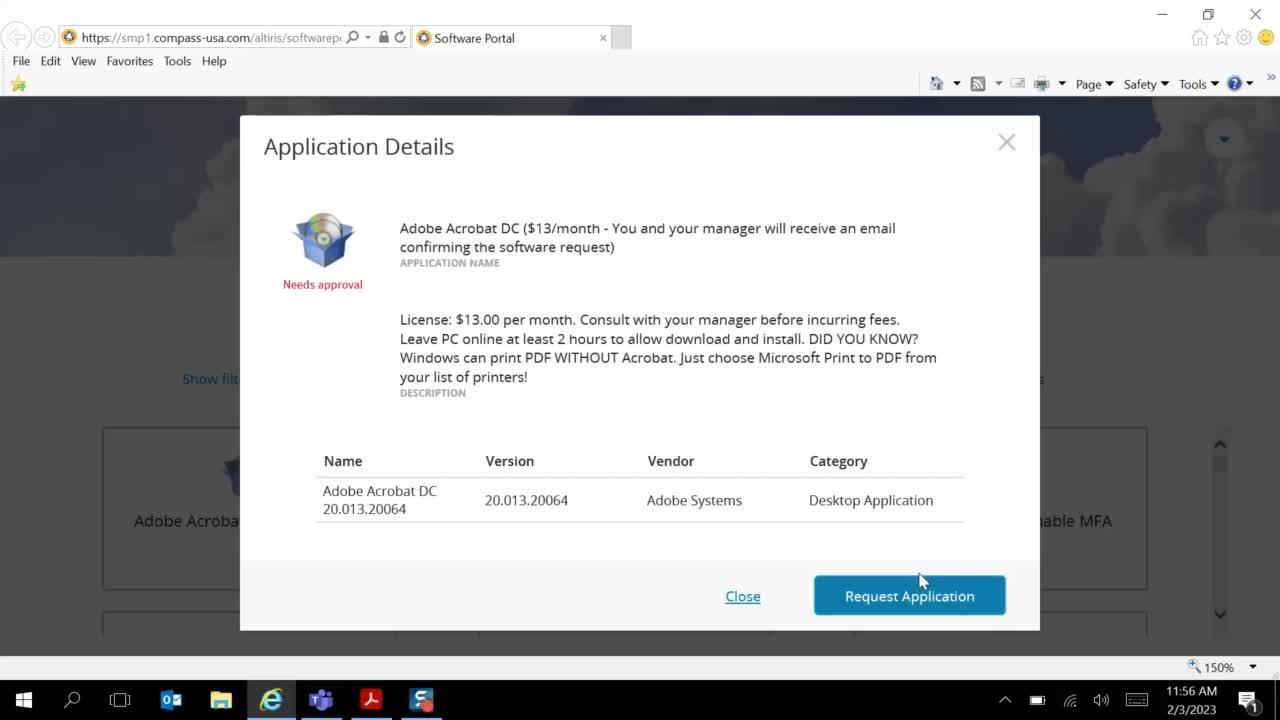The image size is (1280, 720).
Task: Open the File menu
Action: (x=21, y=61)
